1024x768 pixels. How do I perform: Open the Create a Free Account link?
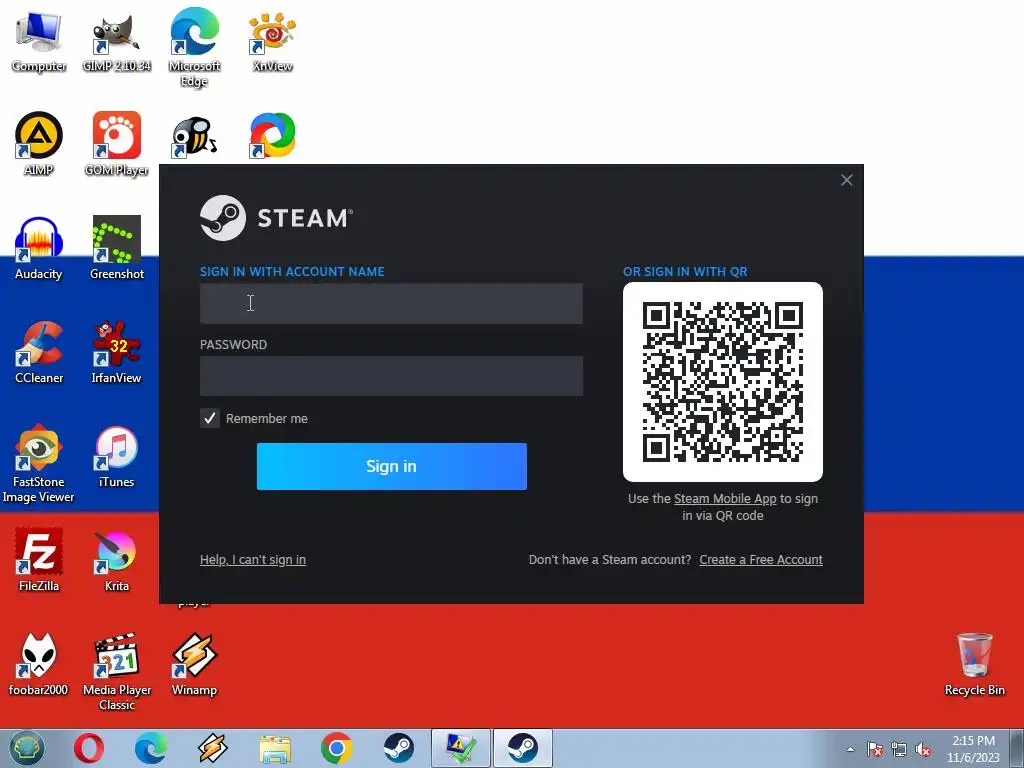tap(761, 560)
